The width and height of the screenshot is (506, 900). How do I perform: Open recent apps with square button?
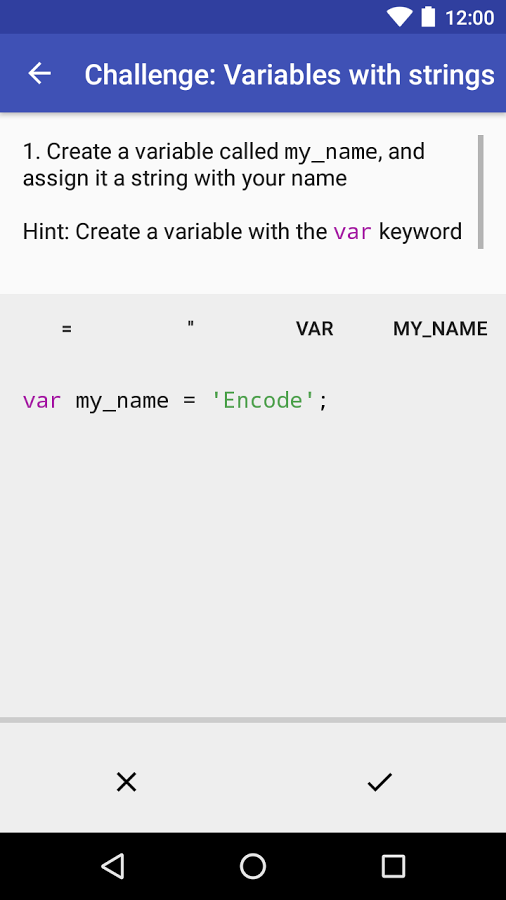point(394,866)
